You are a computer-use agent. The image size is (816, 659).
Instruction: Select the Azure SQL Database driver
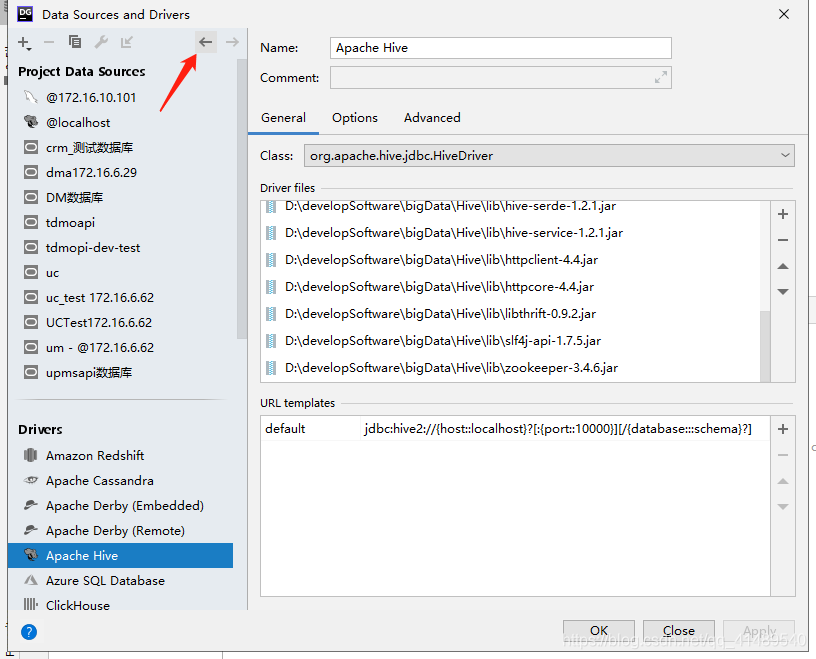[x=120, y=580]
